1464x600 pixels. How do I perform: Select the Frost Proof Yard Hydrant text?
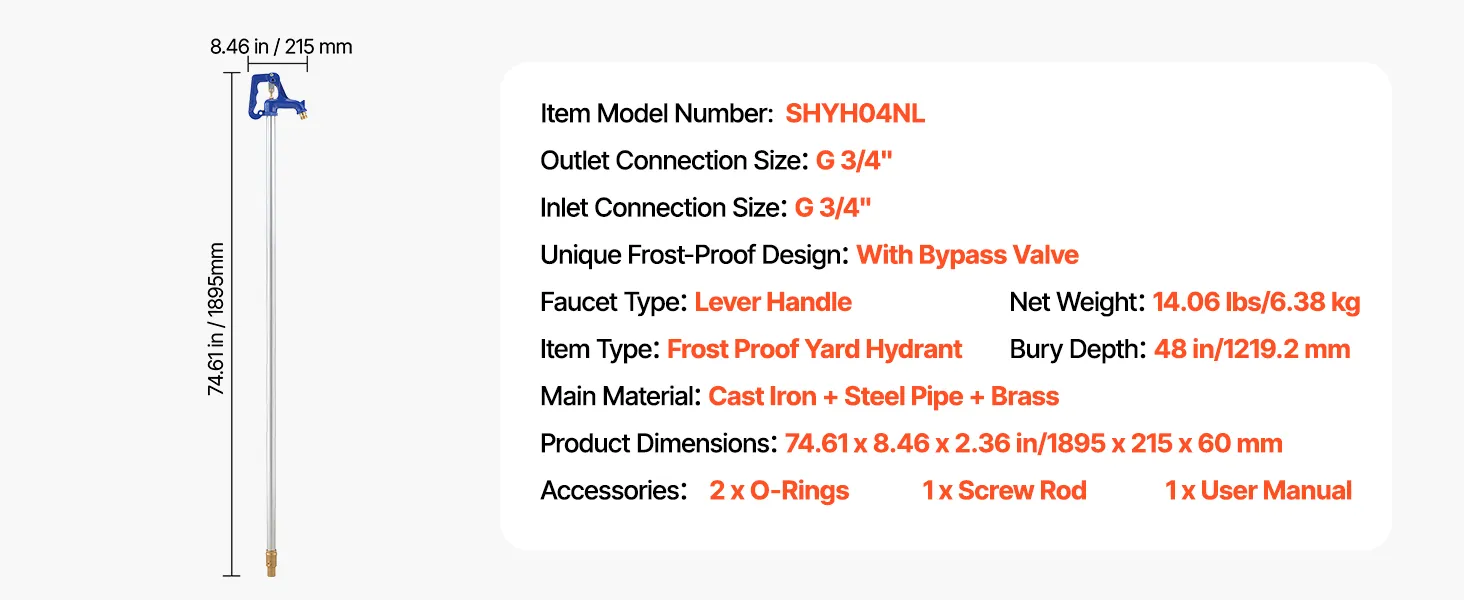(814, 349)
